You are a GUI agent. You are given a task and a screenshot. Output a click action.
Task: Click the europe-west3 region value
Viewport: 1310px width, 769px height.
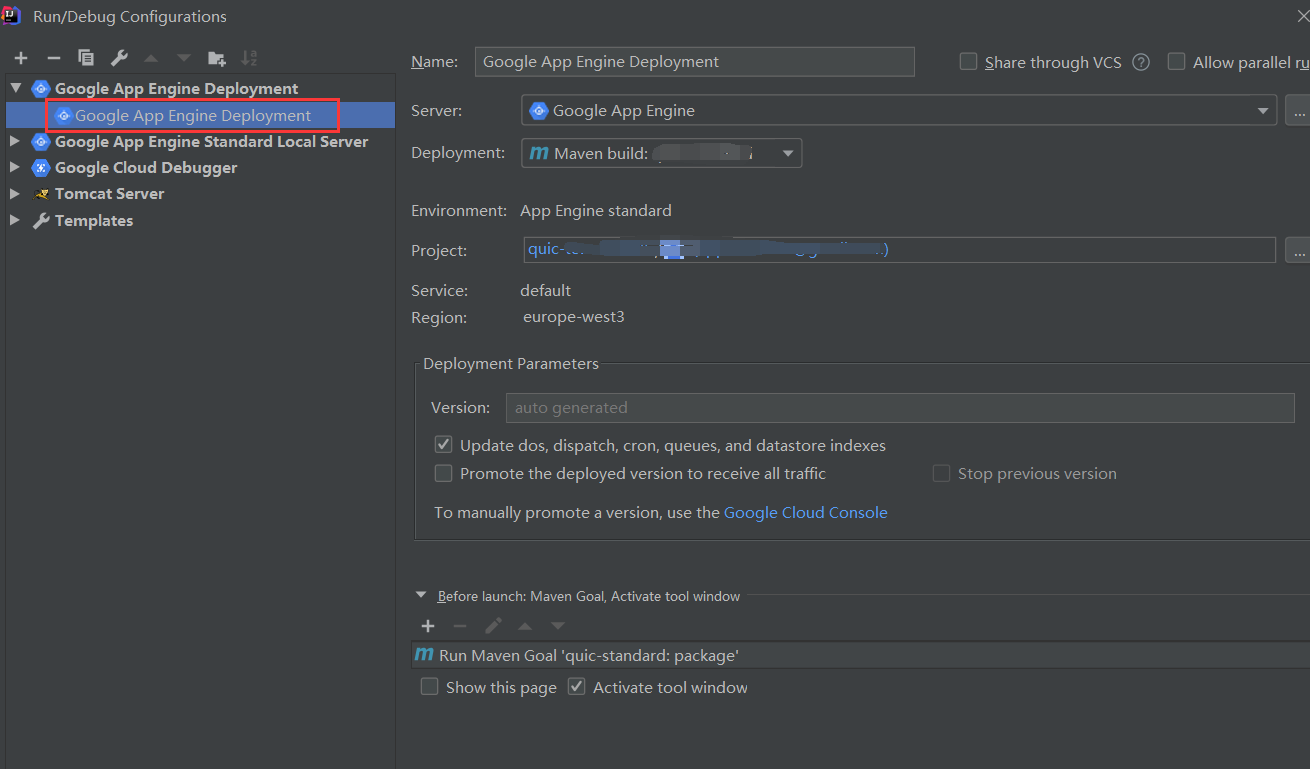click(574, 317)
